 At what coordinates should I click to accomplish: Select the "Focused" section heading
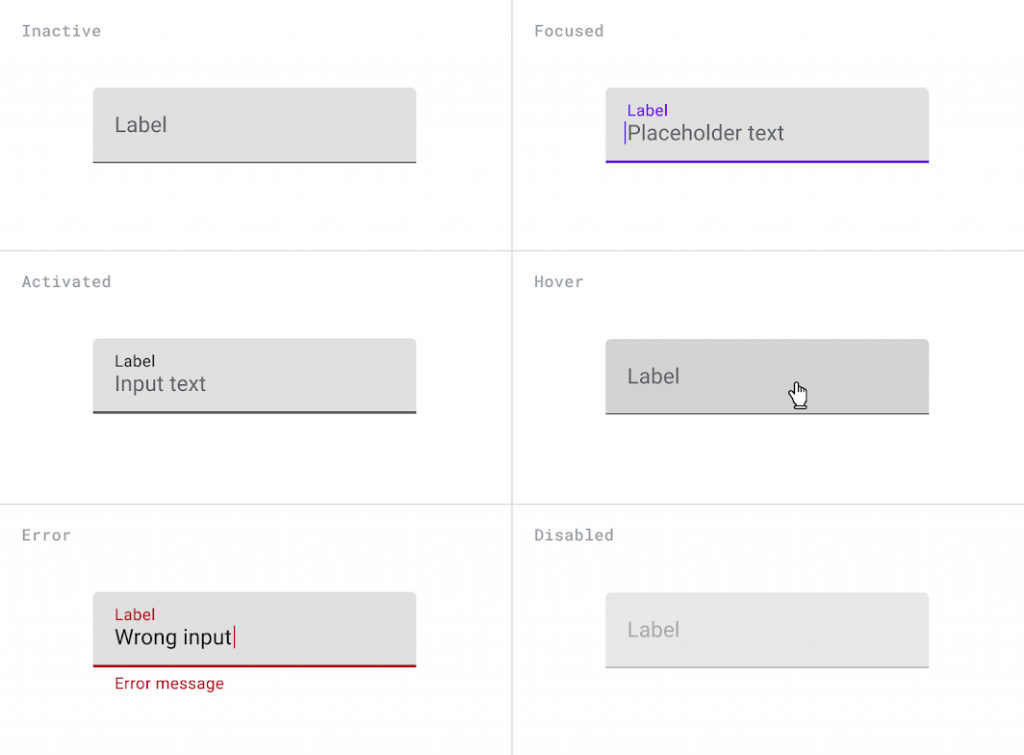coord(568,31)
